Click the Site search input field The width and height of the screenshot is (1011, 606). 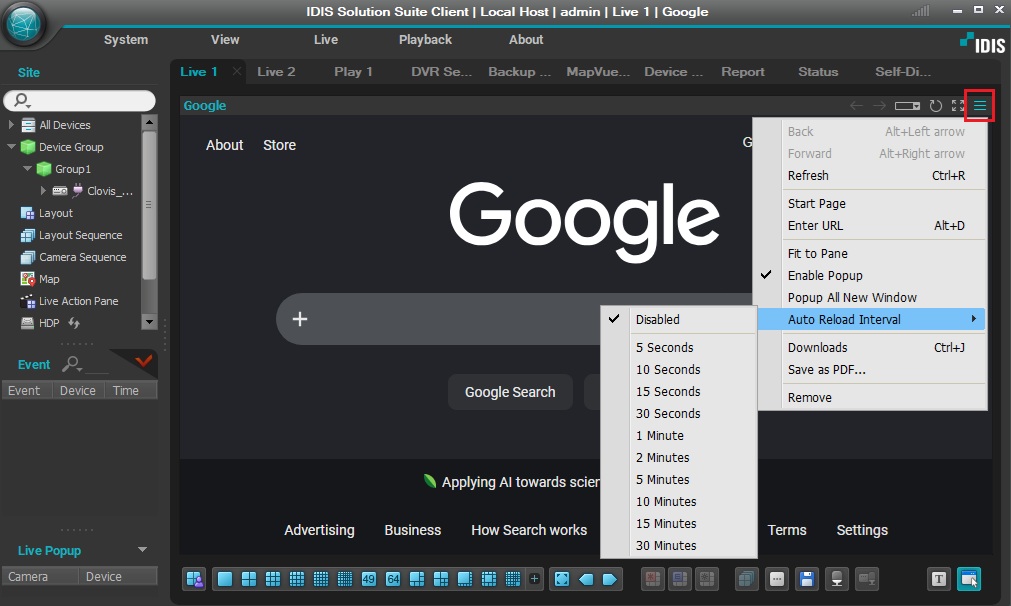point(79,100)
